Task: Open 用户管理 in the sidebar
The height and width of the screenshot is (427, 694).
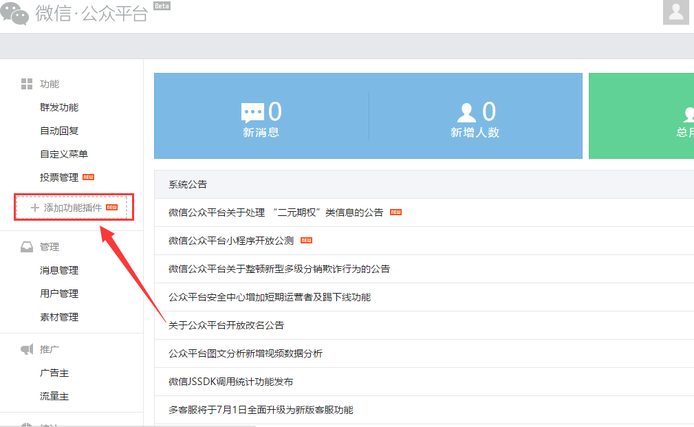Action: 59,294
